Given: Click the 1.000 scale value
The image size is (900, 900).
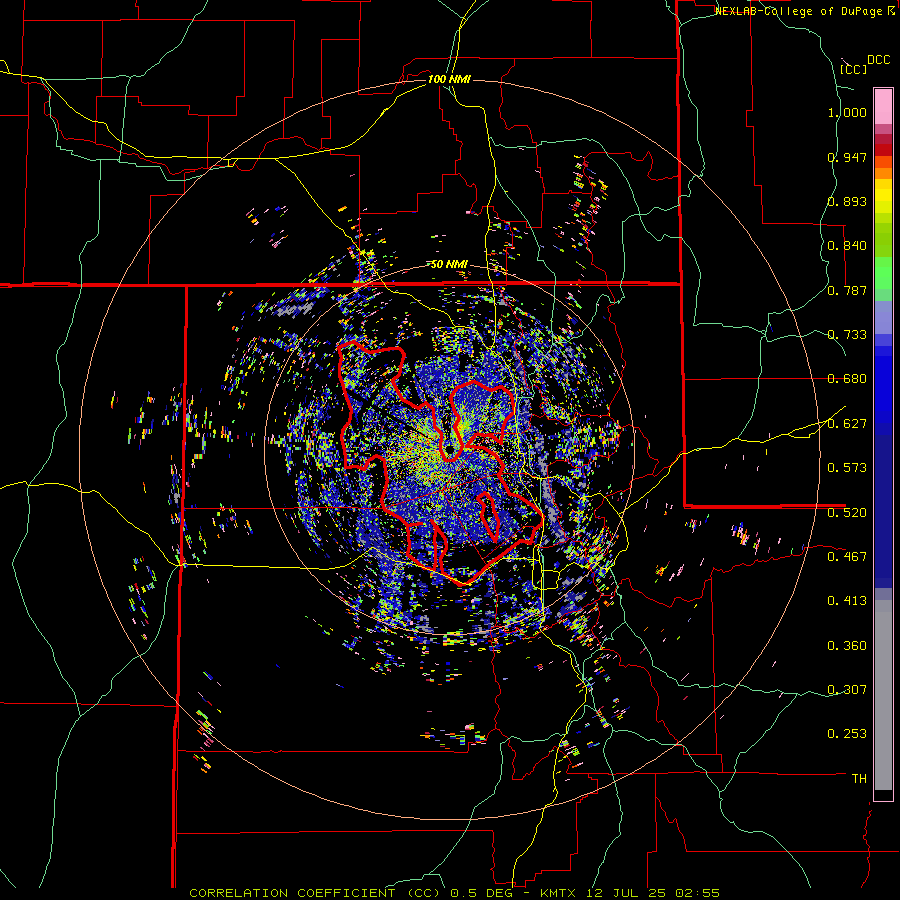Looking at the screenshot, I should (847, 112).
